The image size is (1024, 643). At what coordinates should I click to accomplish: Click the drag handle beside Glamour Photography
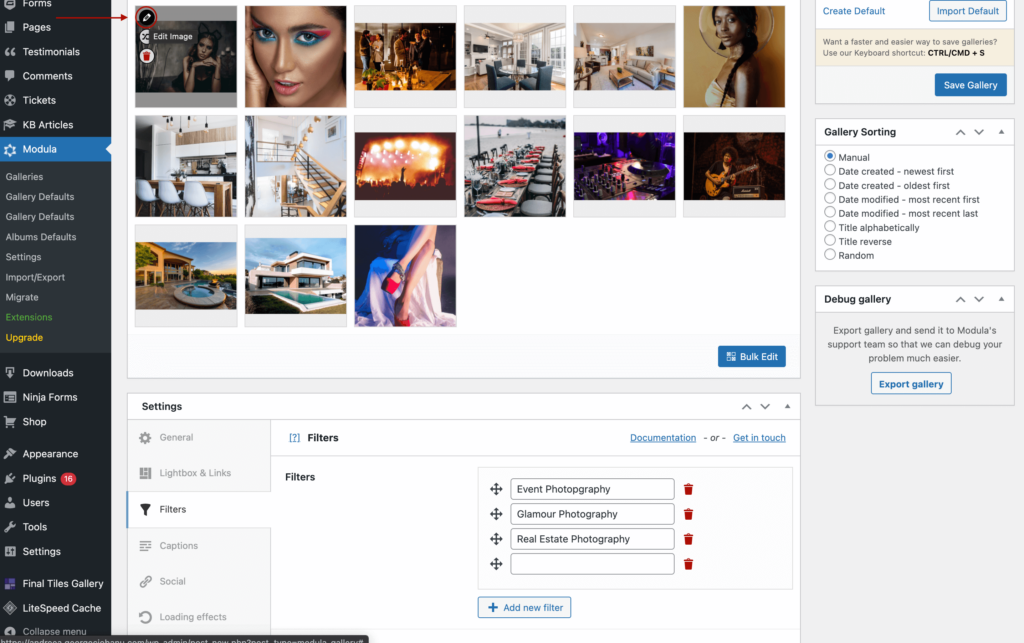[x=497, y=514]
